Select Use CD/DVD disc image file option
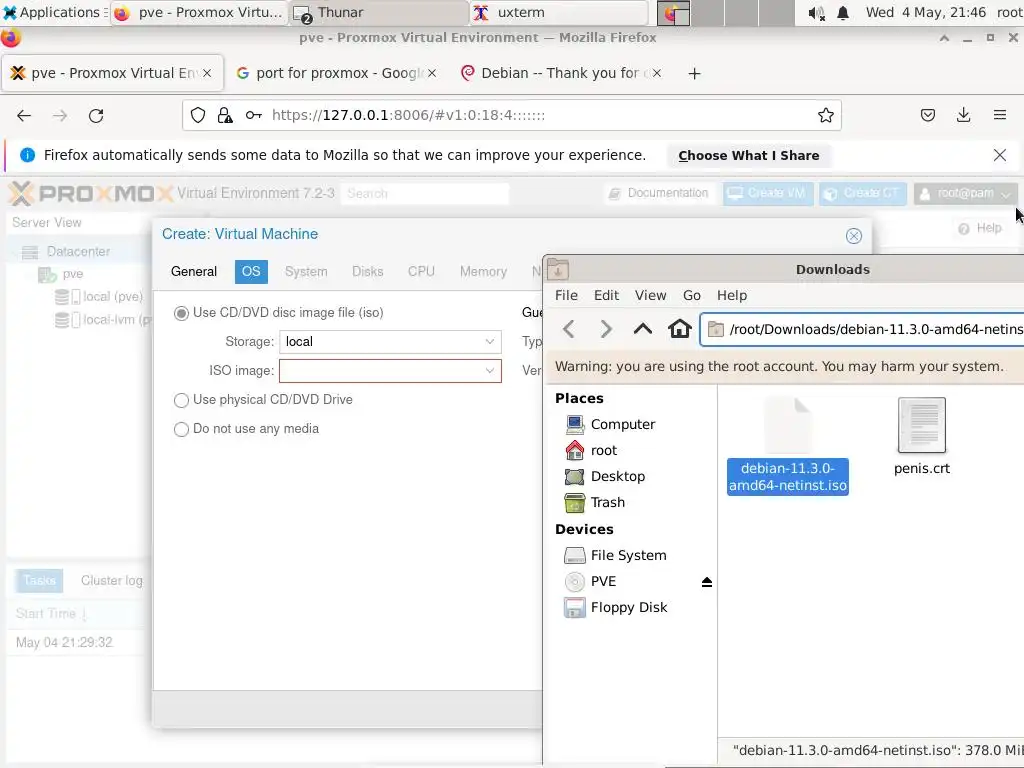The height and width of the screenshot is (768, 1024). 181,313
